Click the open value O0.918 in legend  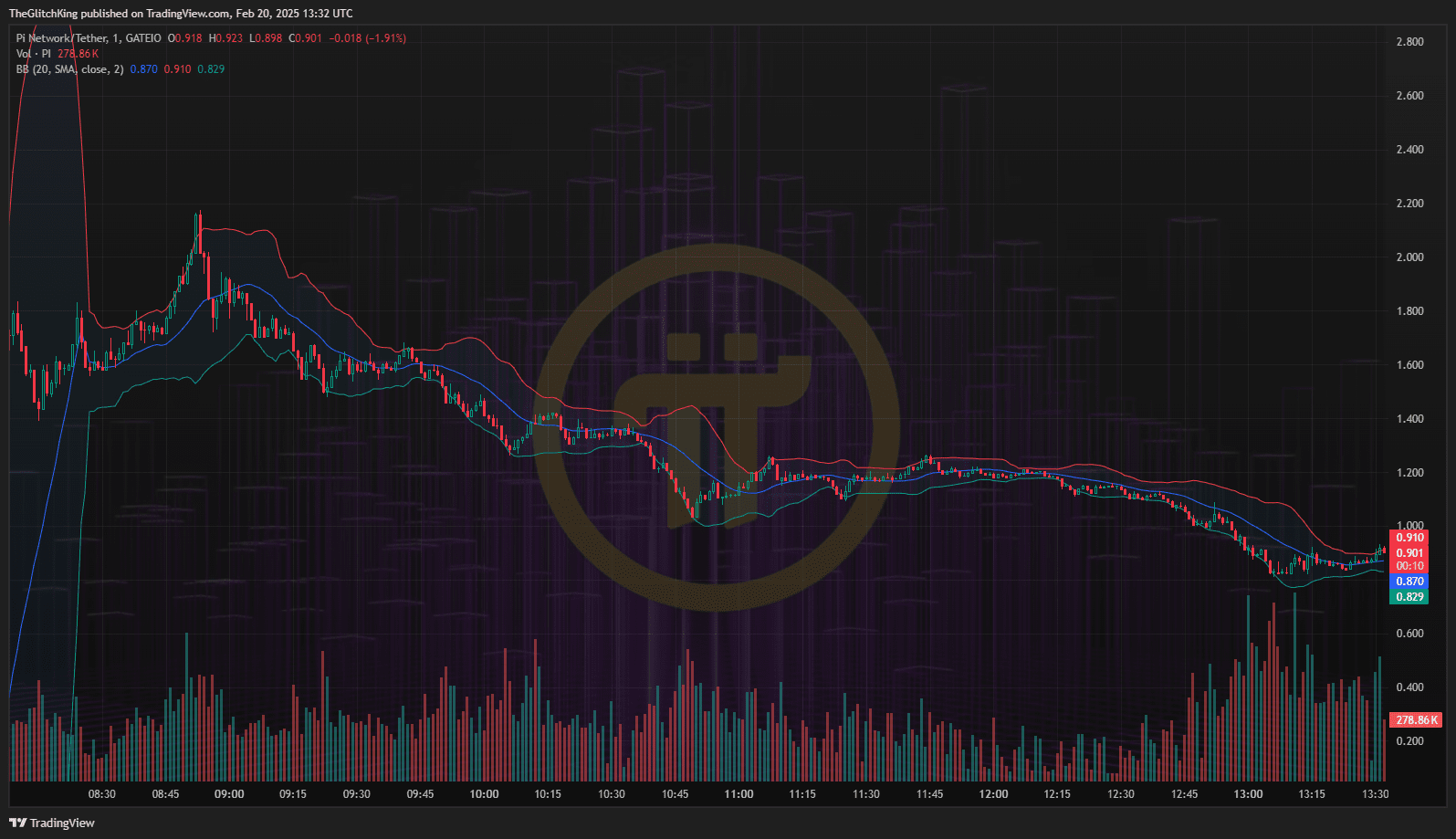(185, 38)
